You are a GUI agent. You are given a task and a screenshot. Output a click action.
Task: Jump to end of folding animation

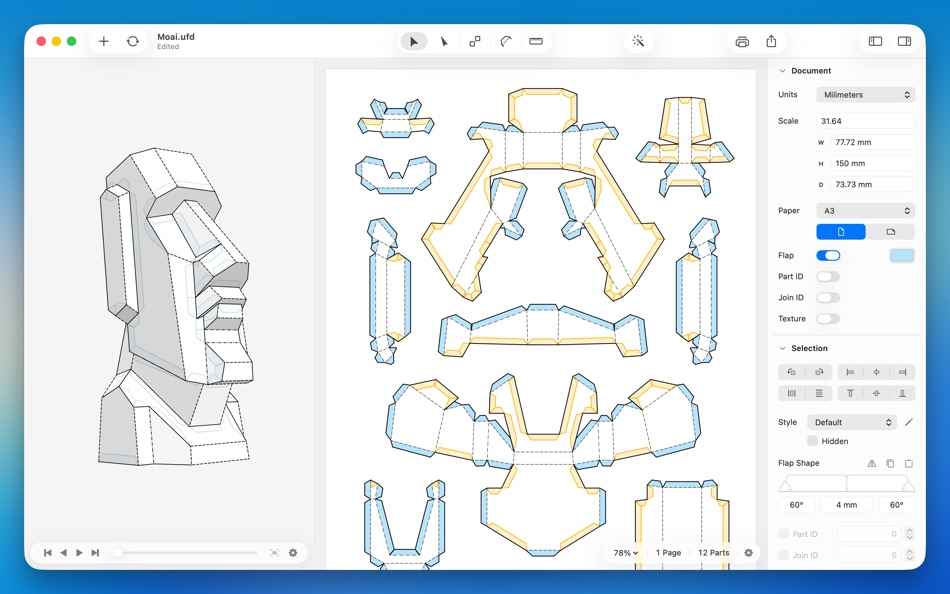(x=95, y=553)
